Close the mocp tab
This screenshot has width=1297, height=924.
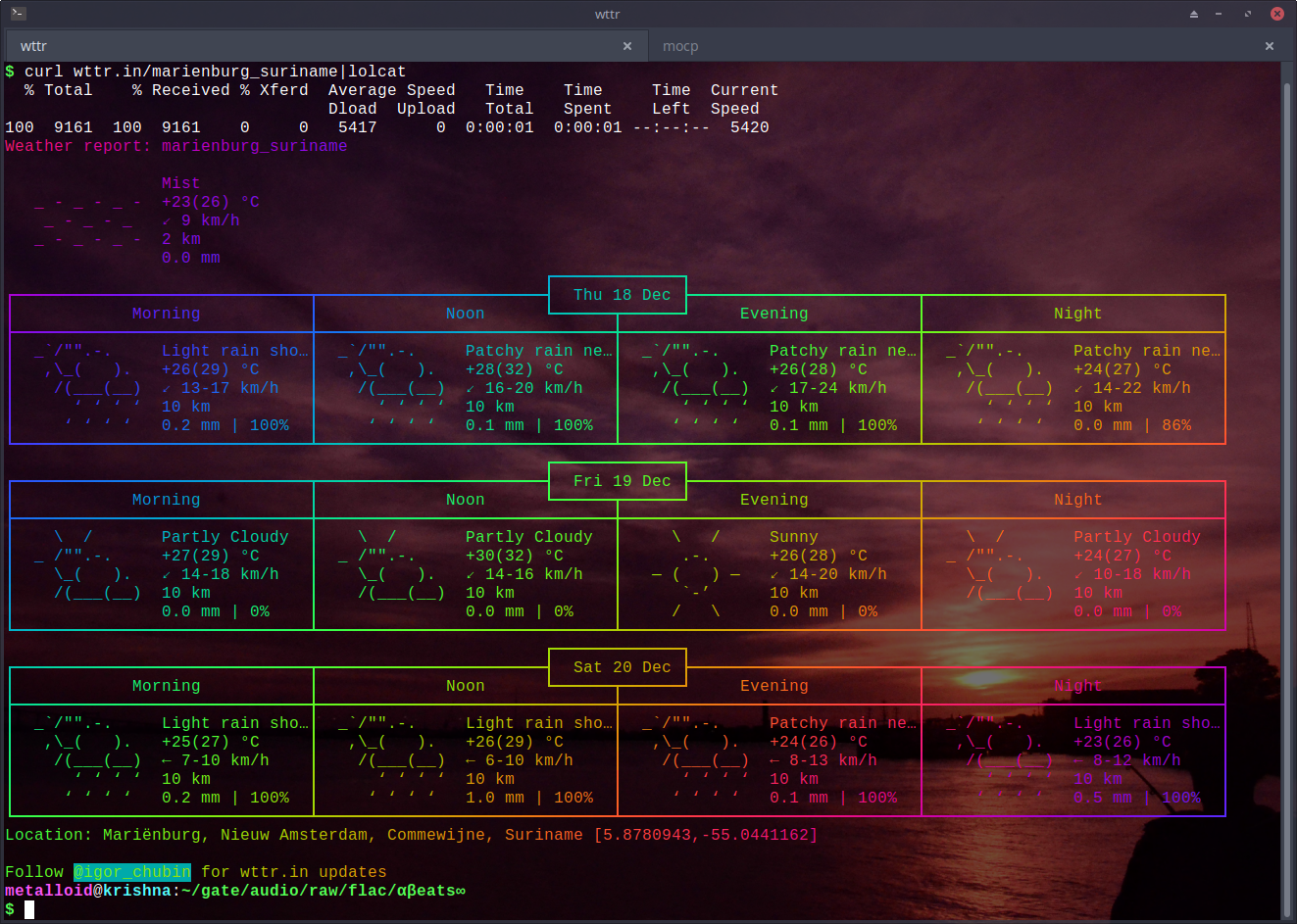[x=1269, y=46]
